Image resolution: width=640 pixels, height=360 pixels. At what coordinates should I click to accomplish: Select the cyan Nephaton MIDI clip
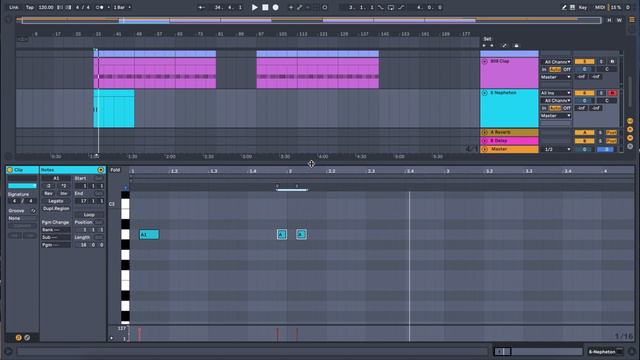tap(114, 109)
